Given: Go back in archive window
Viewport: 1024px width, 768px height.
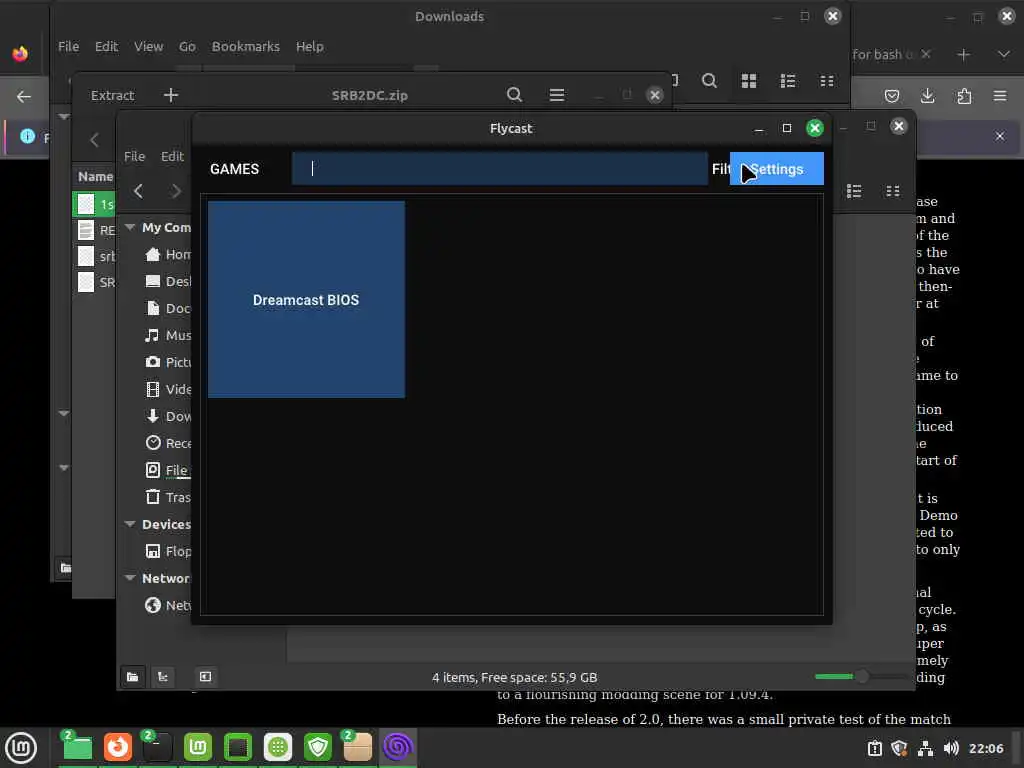Looking at the screenshot, I should point(95,140).
